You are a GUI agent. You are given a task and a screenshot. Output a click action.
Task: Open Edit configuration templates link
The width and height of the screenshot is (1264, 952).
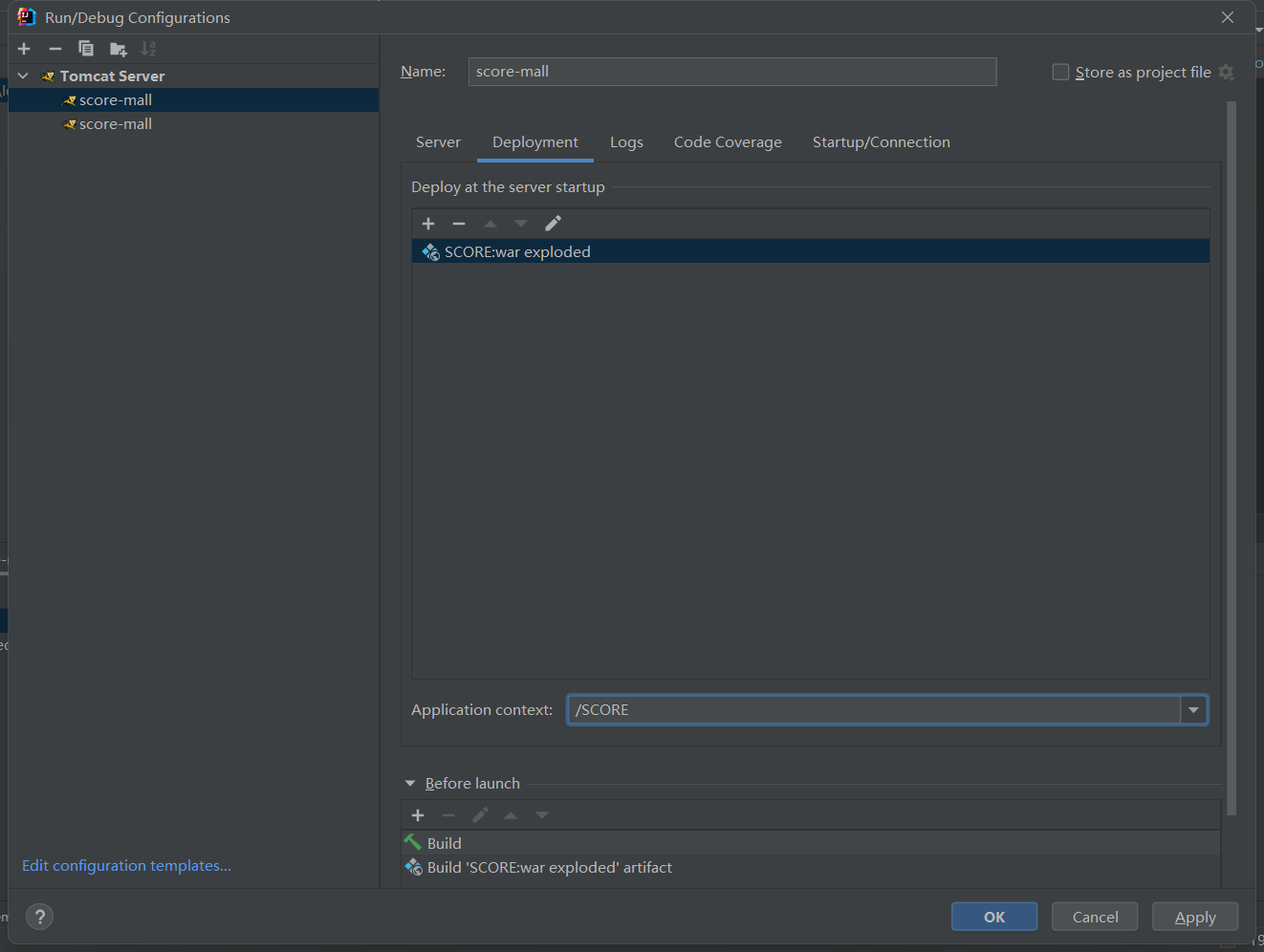click(126, 866)
